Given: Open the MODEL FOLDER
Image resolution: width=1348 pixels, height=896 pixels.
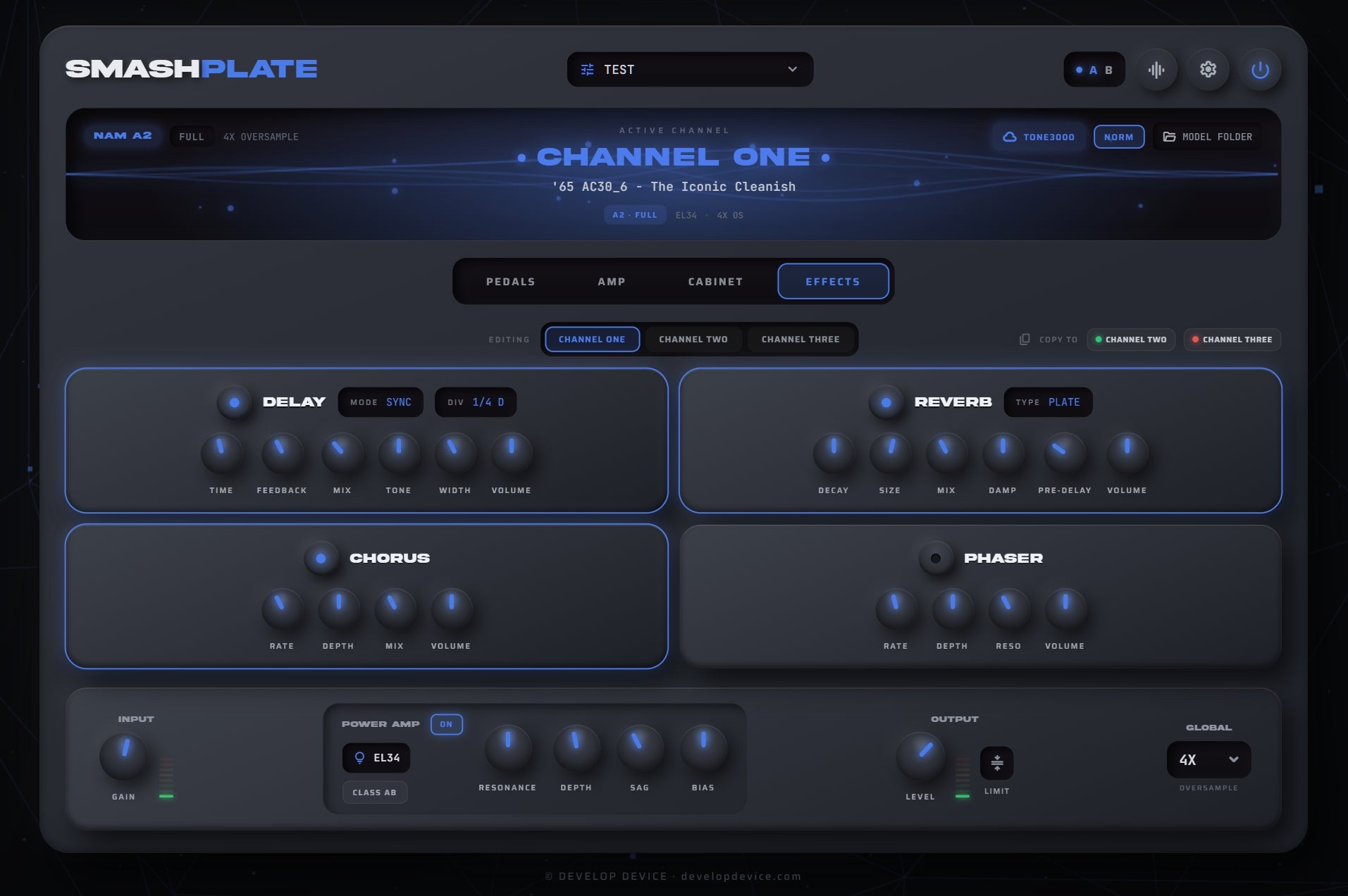Looking at the screenshot, I should [1208, 137].
